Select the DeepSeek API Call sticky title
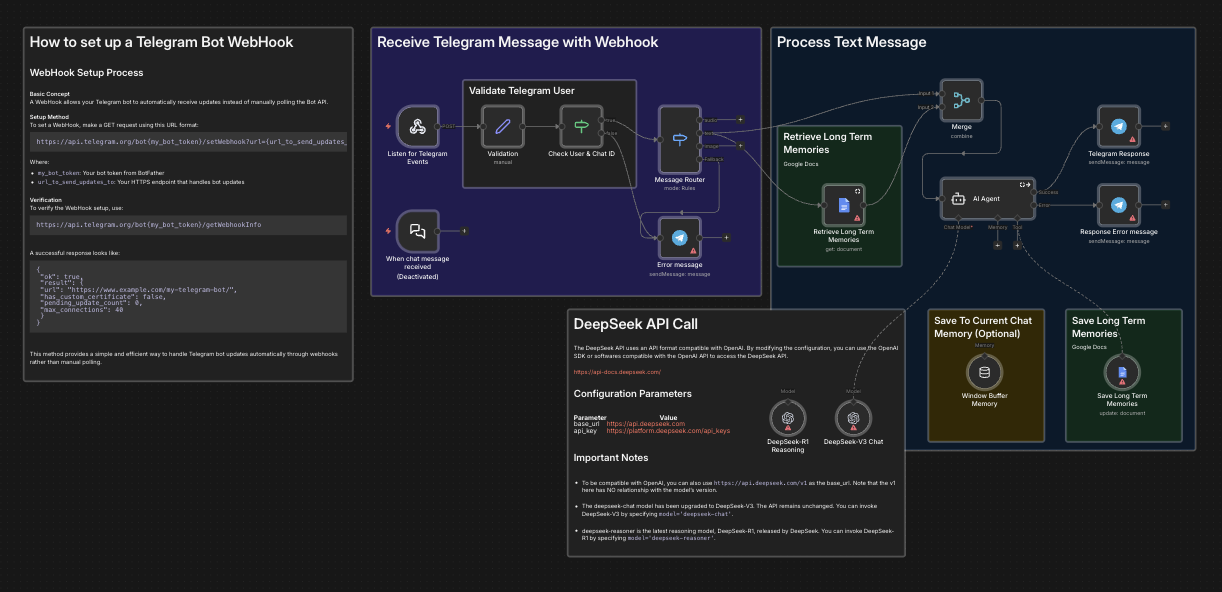Image resolution: width=1222 pixels, height=592 pixels. click(635, 324)
